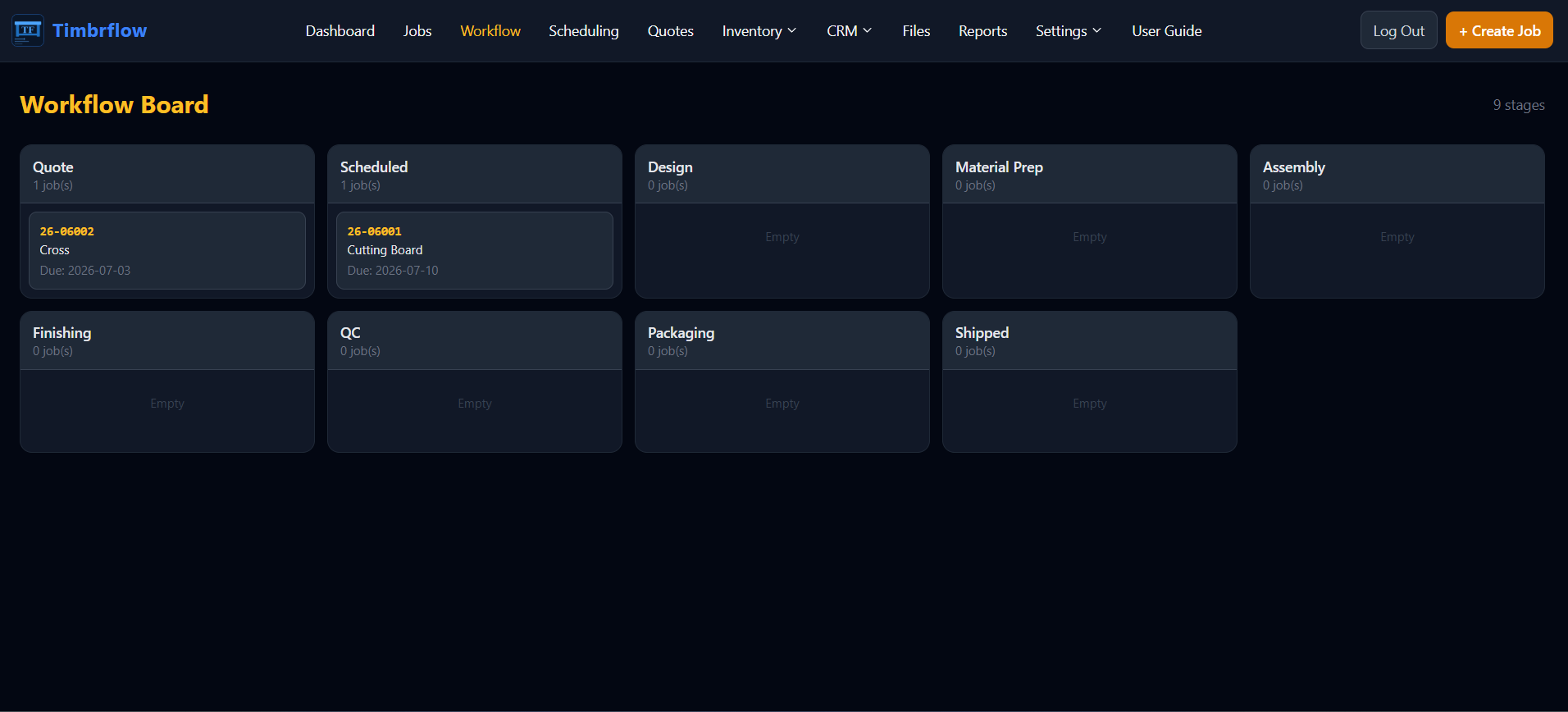1568x712 pixels.
Task: Open the Reports page
Action: (982, 31)
